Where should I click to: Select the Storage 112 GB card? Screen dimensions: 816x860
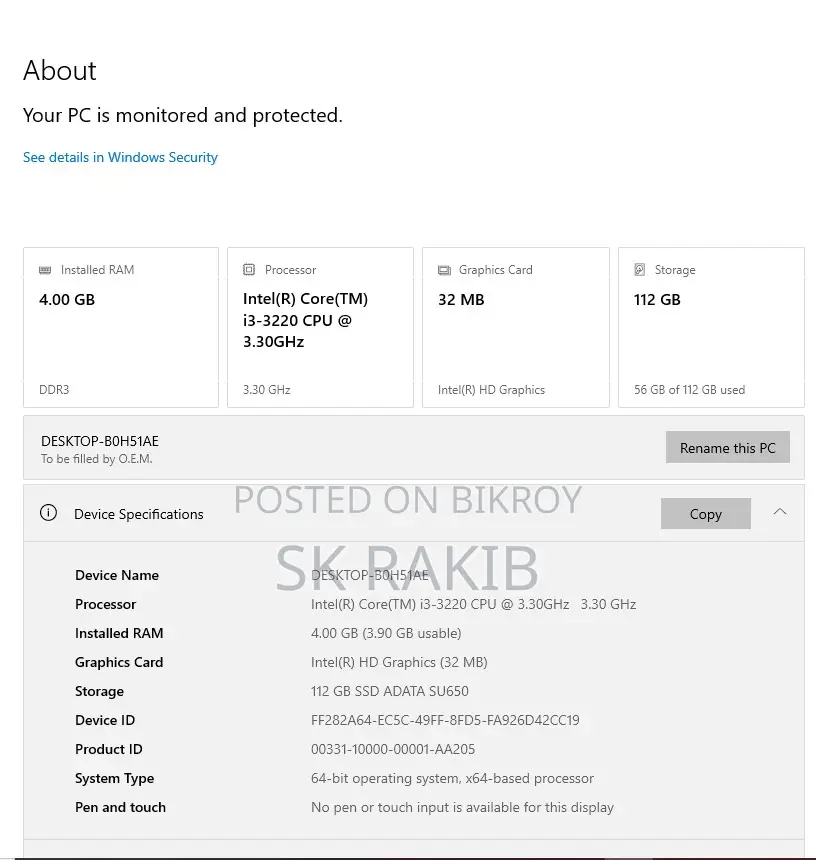(711, 327)
